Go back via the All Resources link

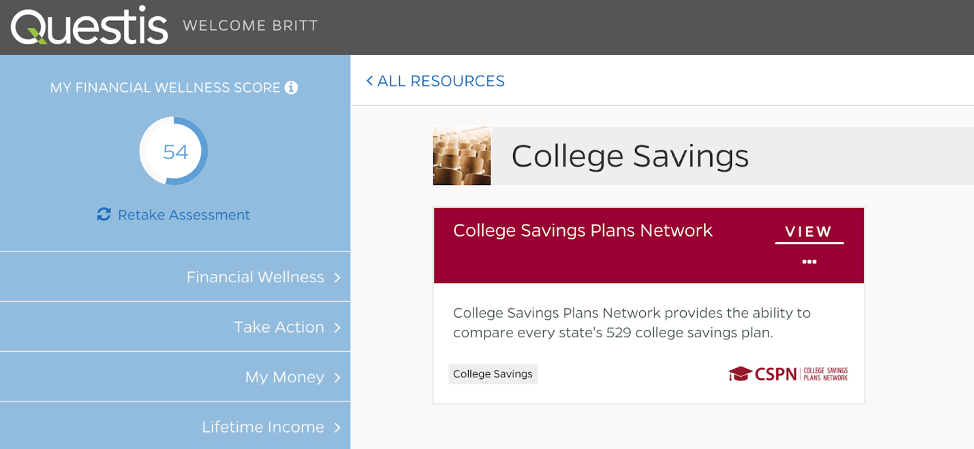(441, 81)
